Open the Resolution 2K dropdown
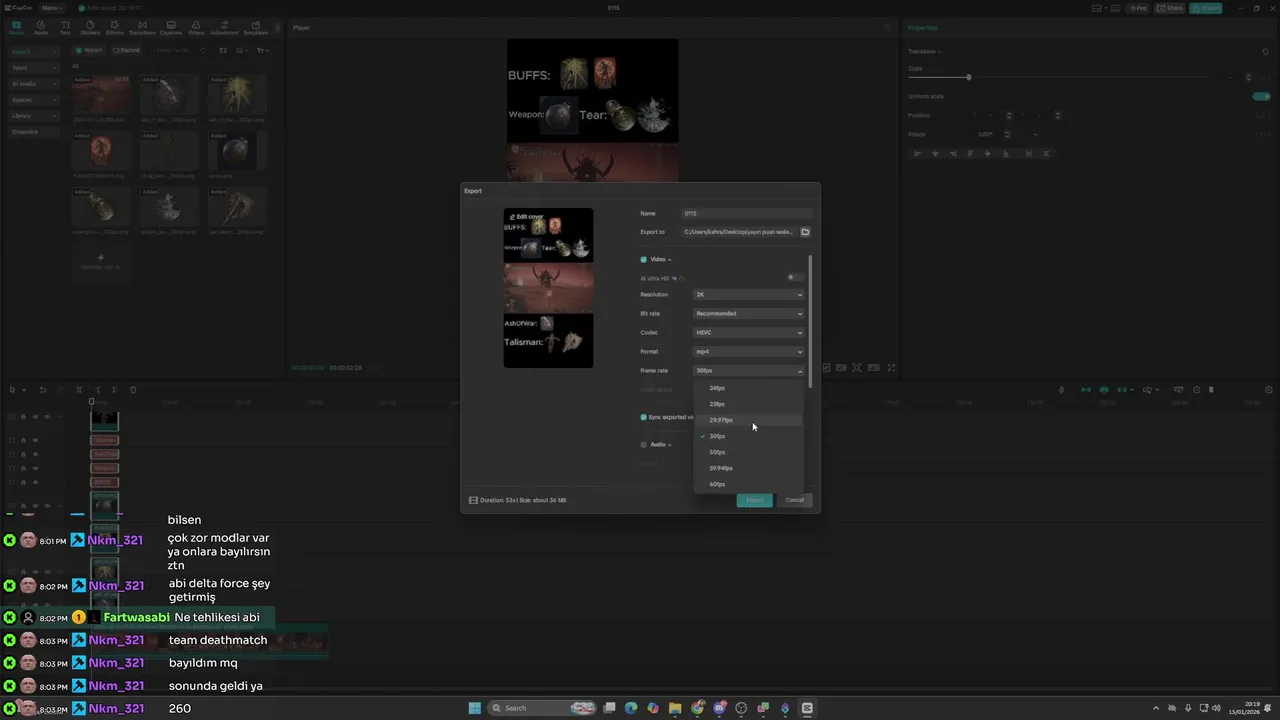1280x720 pixels. (749, 295)
